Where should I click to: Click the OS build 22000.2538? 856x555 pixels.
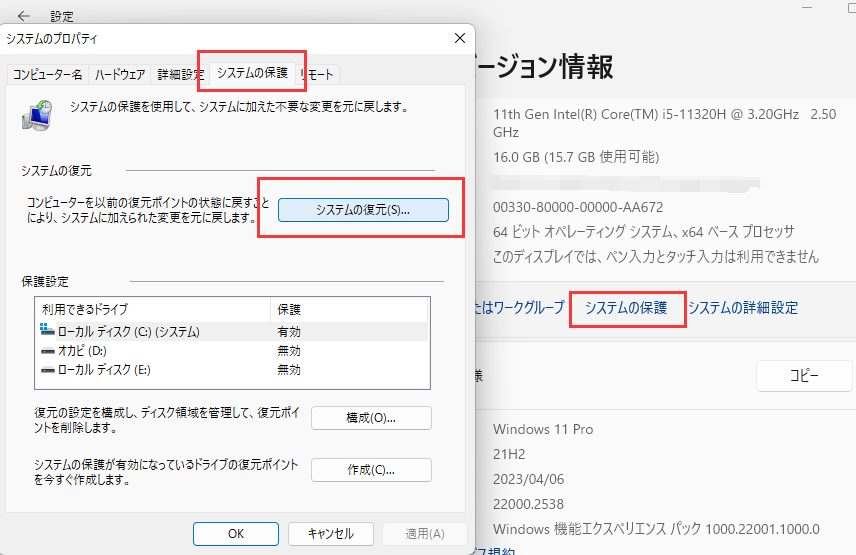(528, 504)
